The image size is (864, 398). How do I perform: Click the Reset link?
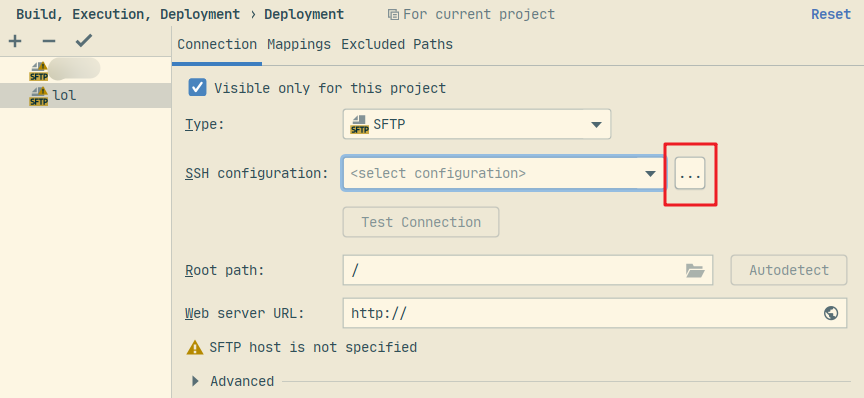coord(831,14)
